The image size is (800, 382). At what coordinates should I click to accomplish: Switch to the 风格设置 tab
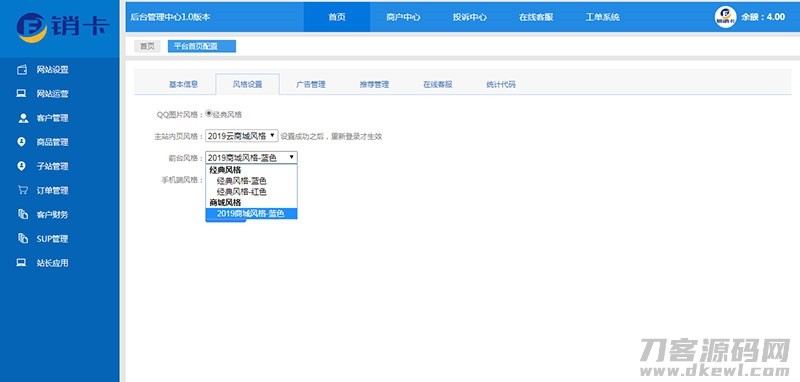pyautogui.click(x=247, y=85)
